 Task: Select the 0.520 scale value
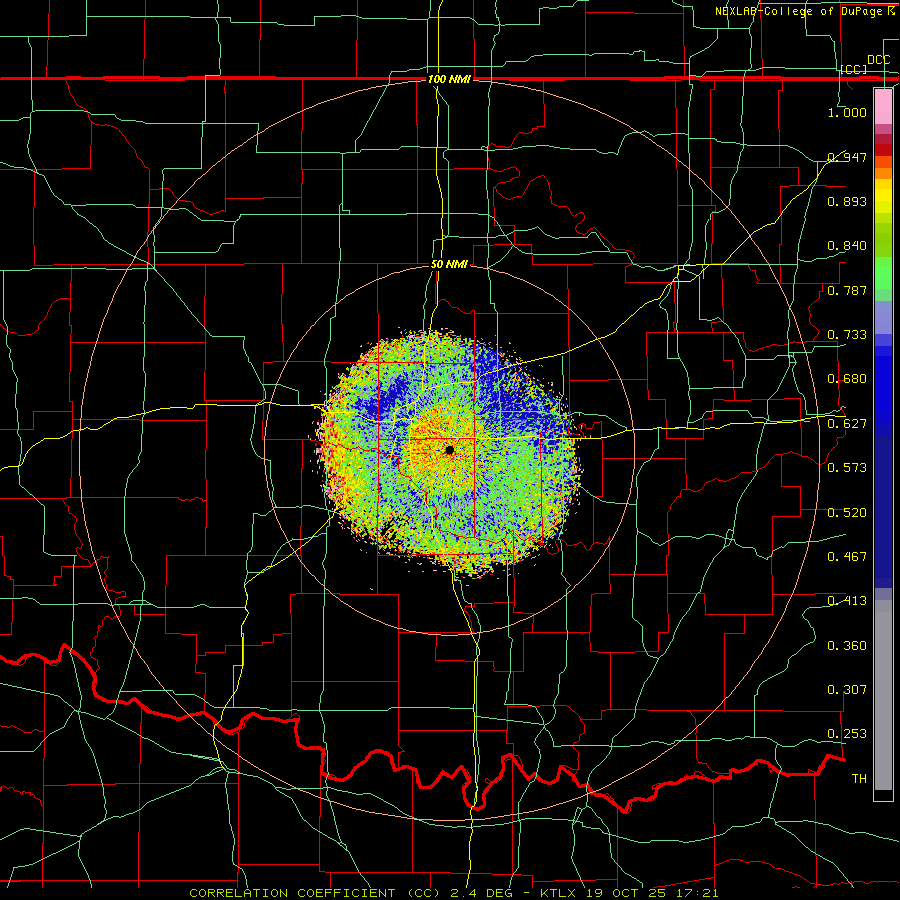[x=847, y=513]
